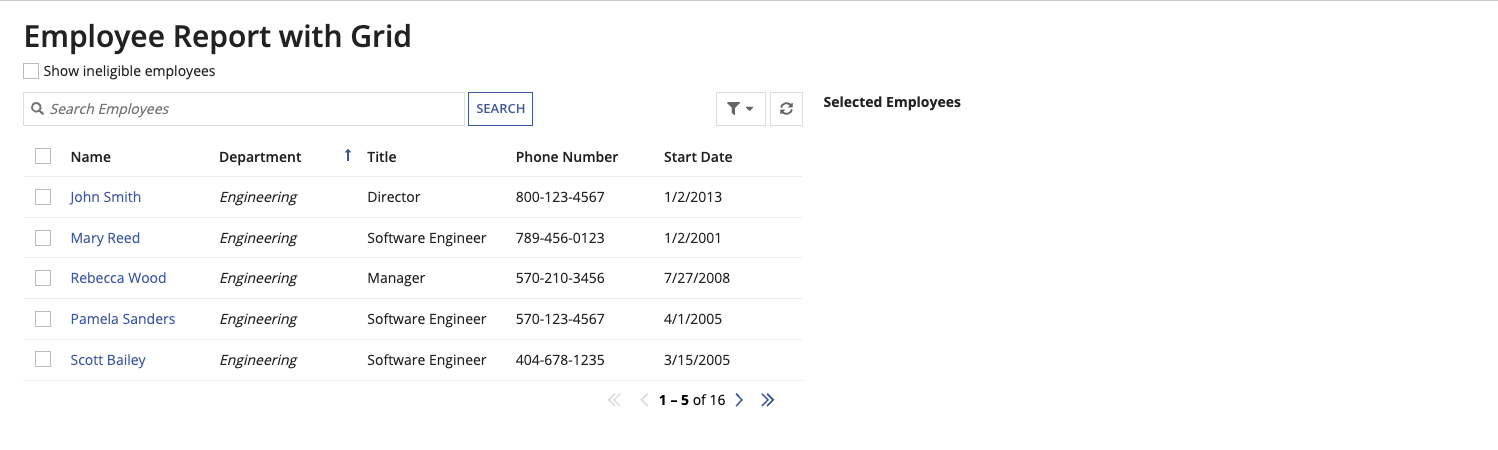The image size is (1498, 450).
Task: Click Rebecca Wood's Engineering department cell
Action: click(258, 278)
